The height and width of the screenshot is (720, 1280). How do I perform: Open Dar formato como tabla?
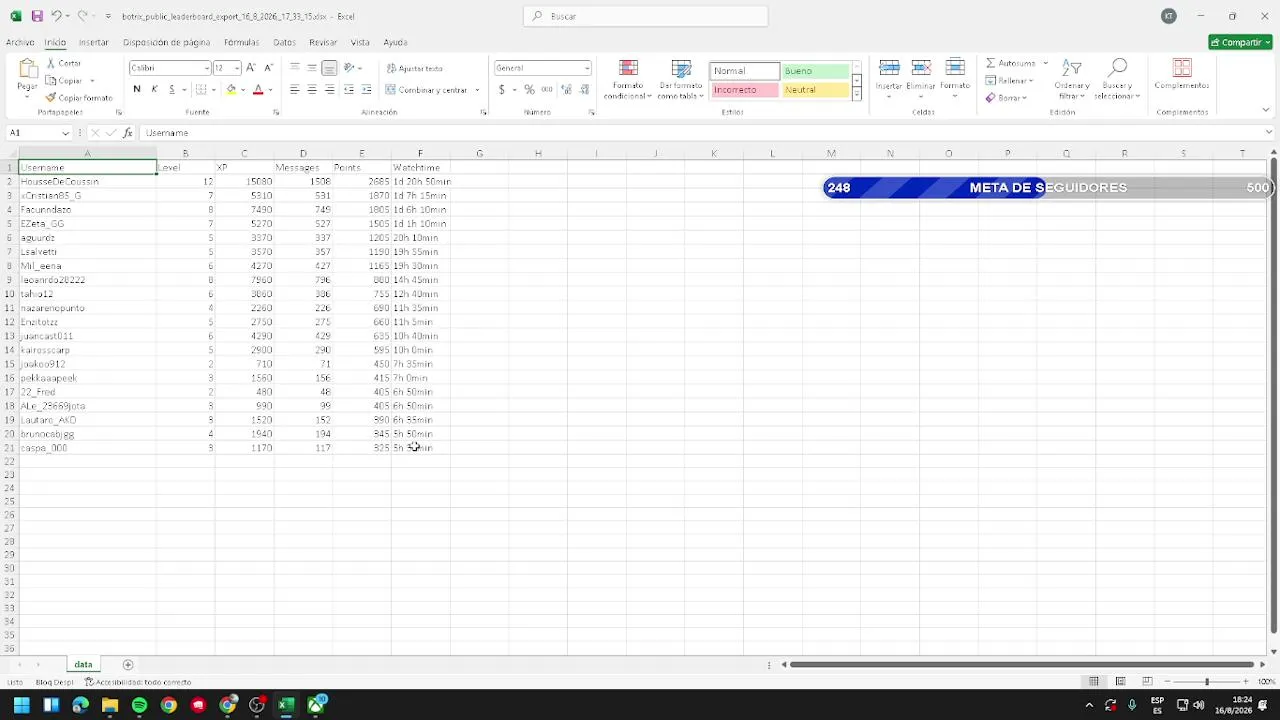click(681, 79)
